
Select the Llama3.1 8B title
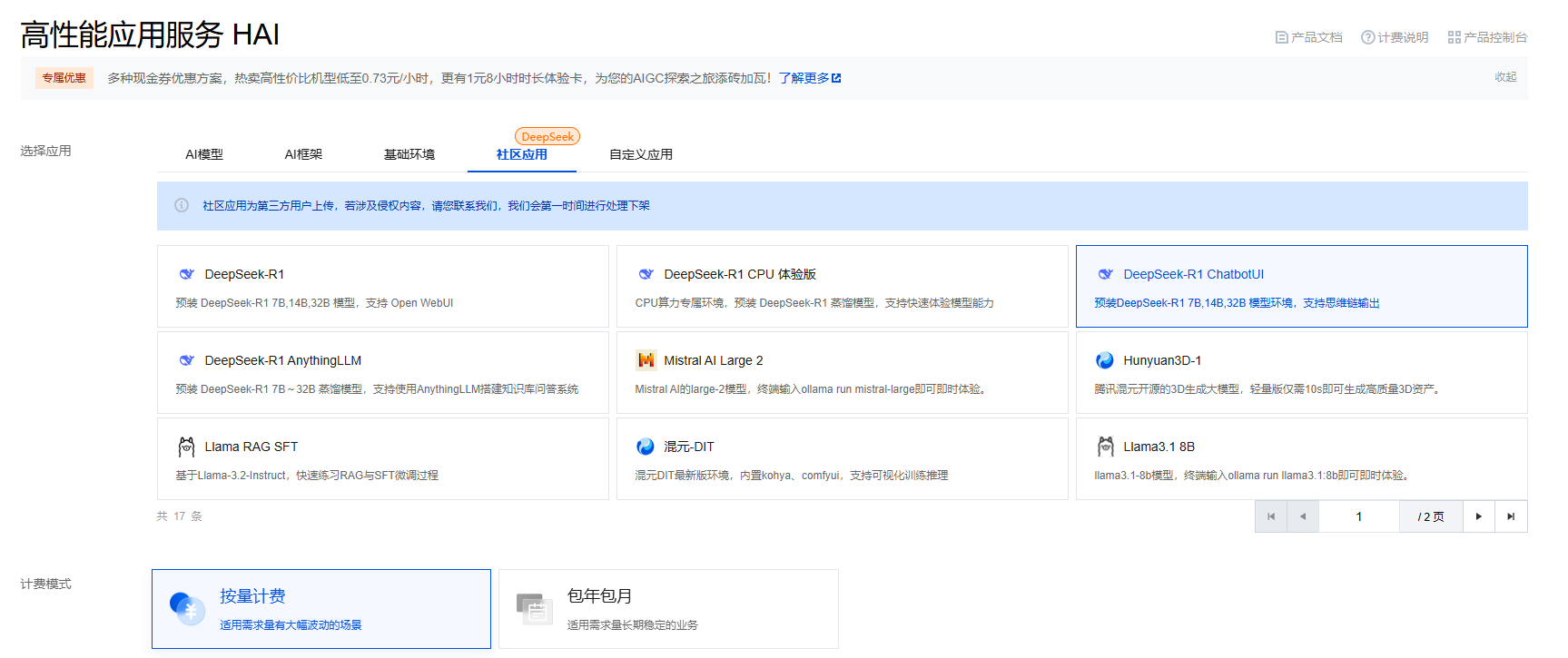1159,447
